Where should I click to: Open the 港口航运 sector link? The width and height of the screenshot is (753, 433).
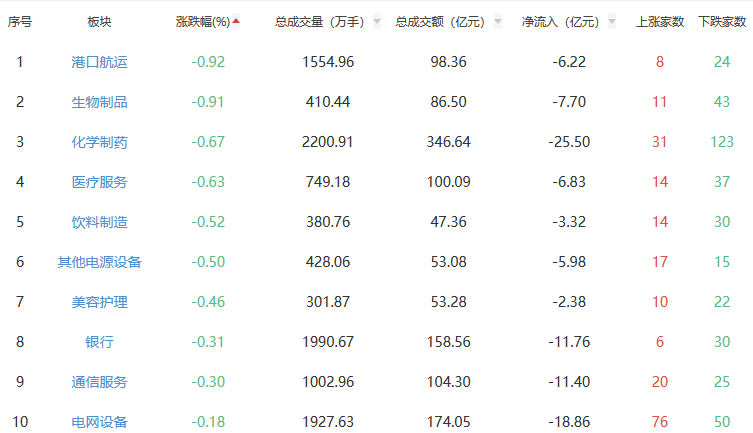tap(100, 62)
